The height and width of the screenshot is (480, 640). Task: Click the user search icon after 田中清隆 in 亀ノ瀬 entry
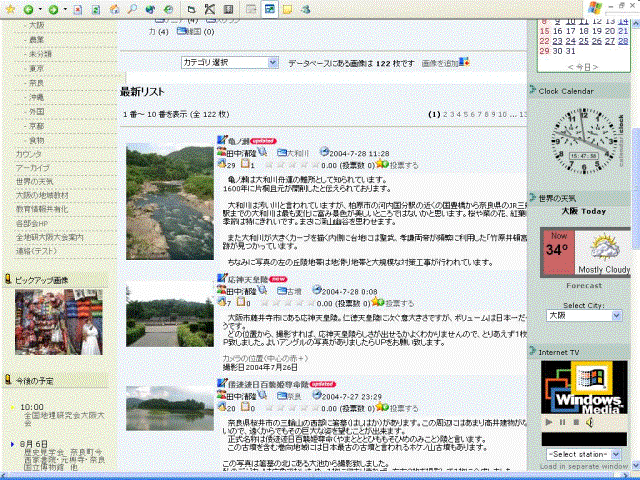[x=262, y=152]
